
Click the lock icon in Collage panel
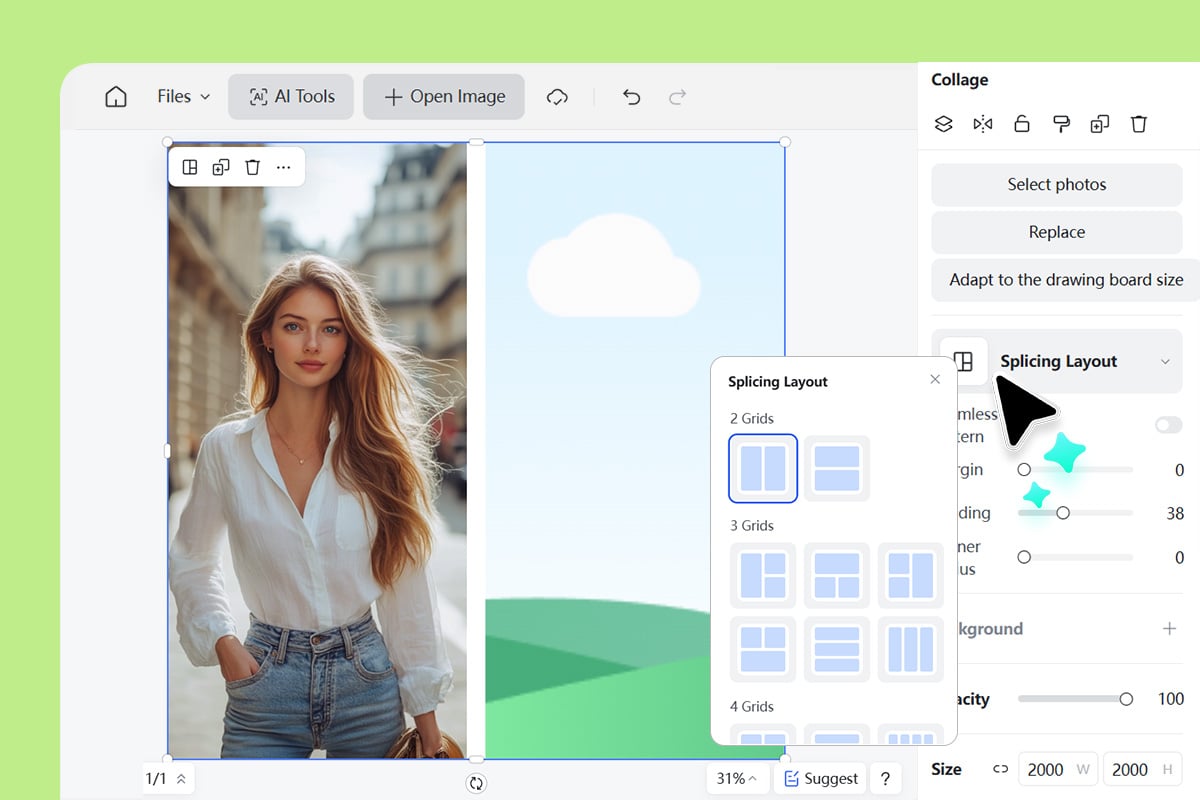1021,124
